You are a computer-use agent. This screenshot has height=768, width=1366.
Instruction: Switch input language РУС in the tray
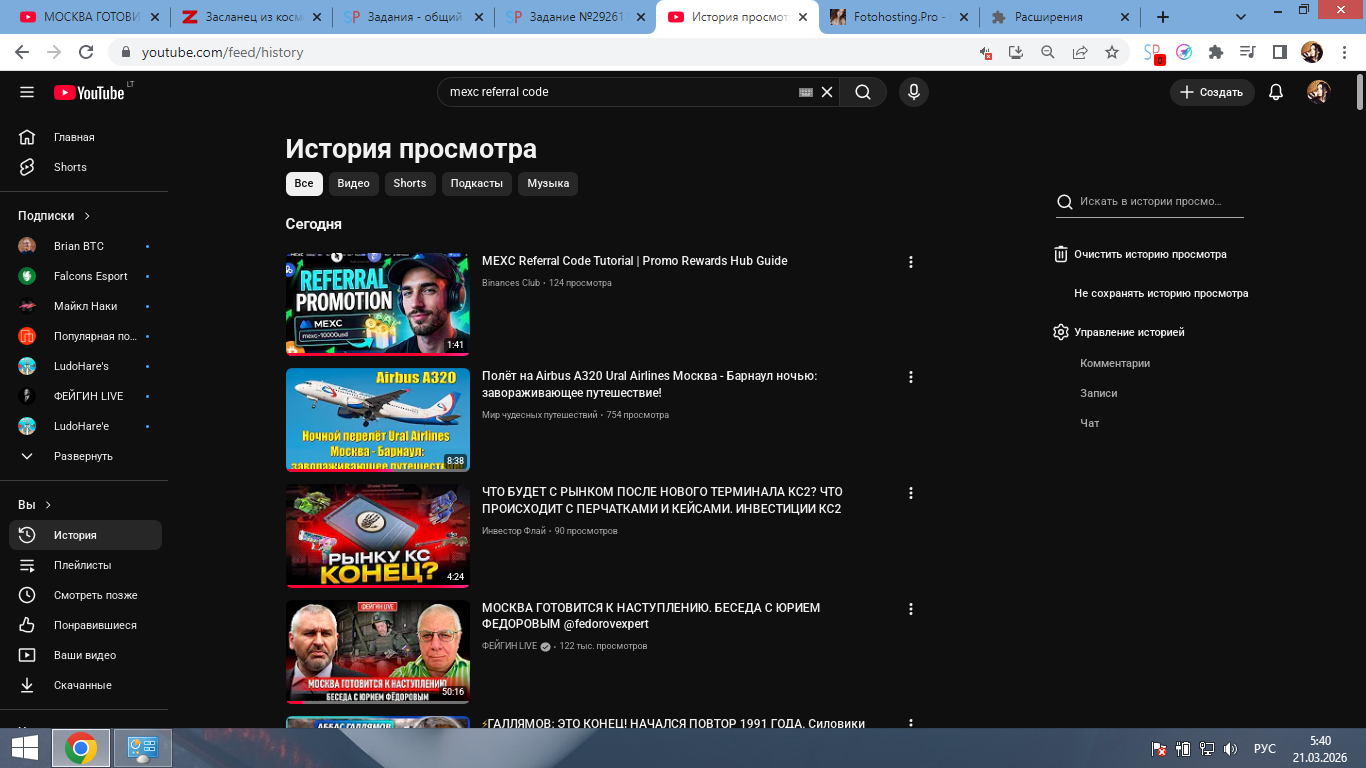1265,749
